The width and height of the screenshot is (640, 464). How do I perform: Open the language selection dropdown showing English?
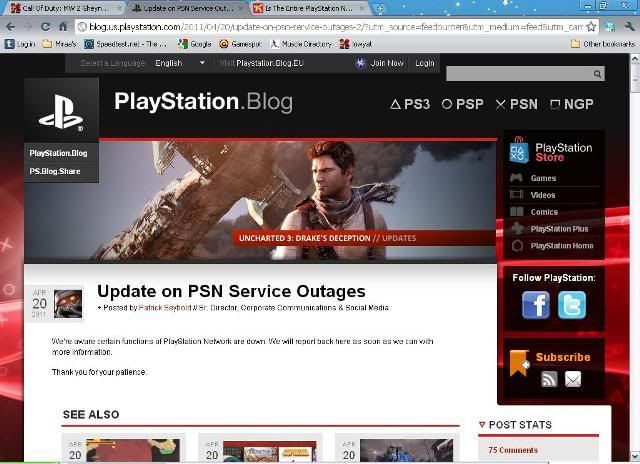[180, 63]
